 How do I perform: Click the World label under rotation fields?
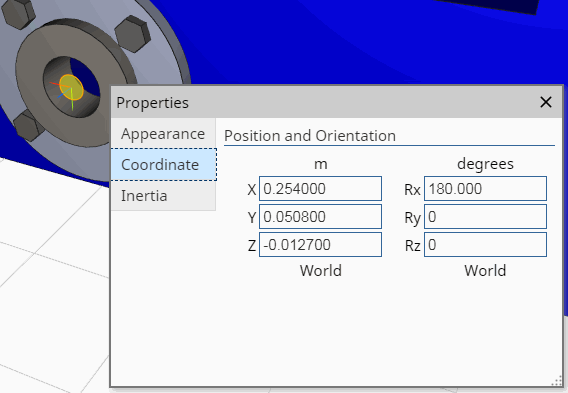(485, 271)
